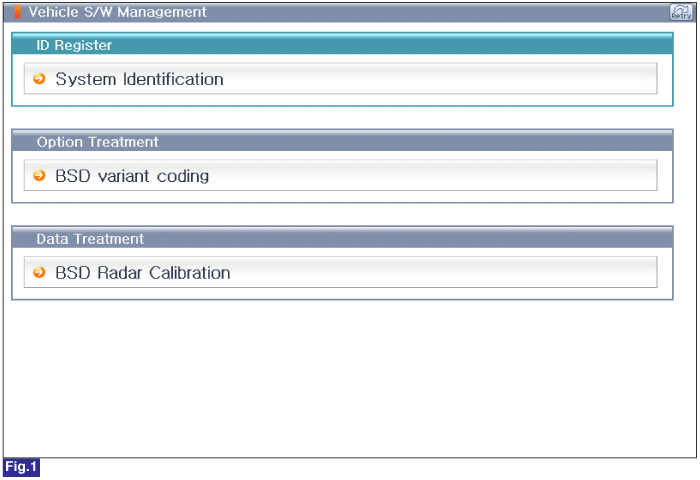Click the orange Vehicle S/W Management title icon

tap(17, 12)
